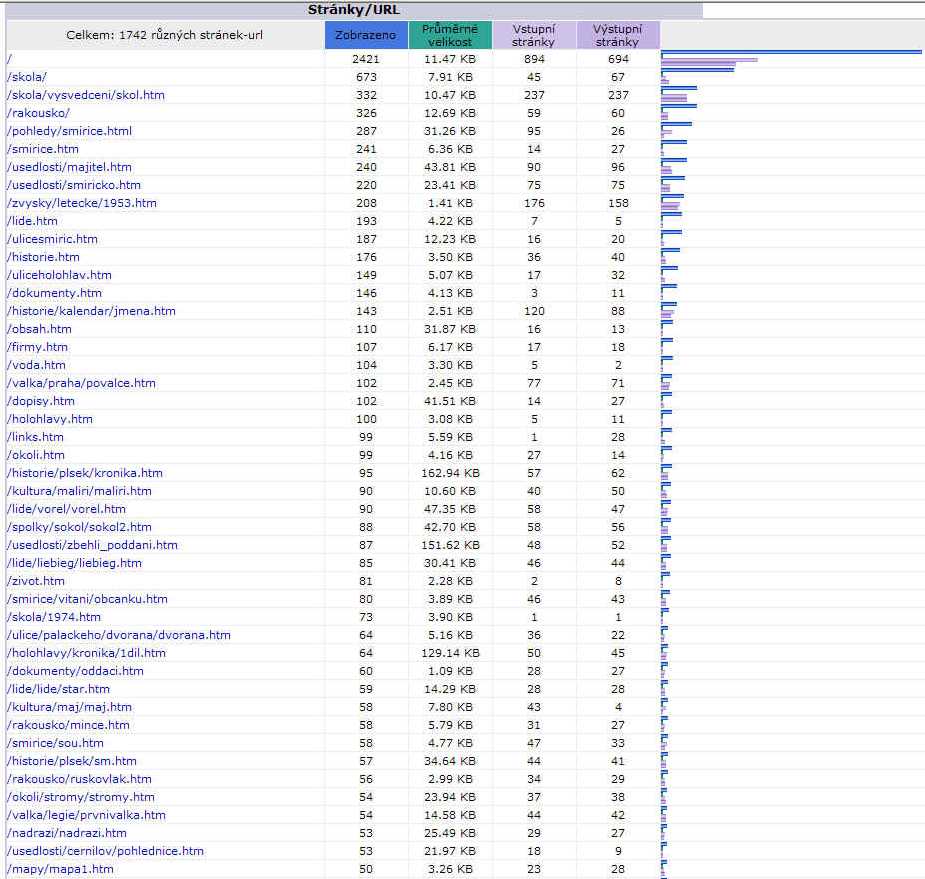Open /kultura/maliri/maliri.htm link

click(79, 491)
